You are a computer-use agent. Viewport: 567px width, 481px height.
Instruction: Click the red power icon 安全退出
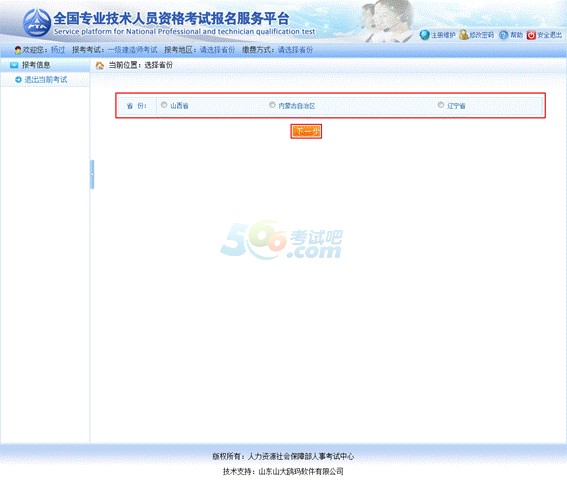point(531,35)
